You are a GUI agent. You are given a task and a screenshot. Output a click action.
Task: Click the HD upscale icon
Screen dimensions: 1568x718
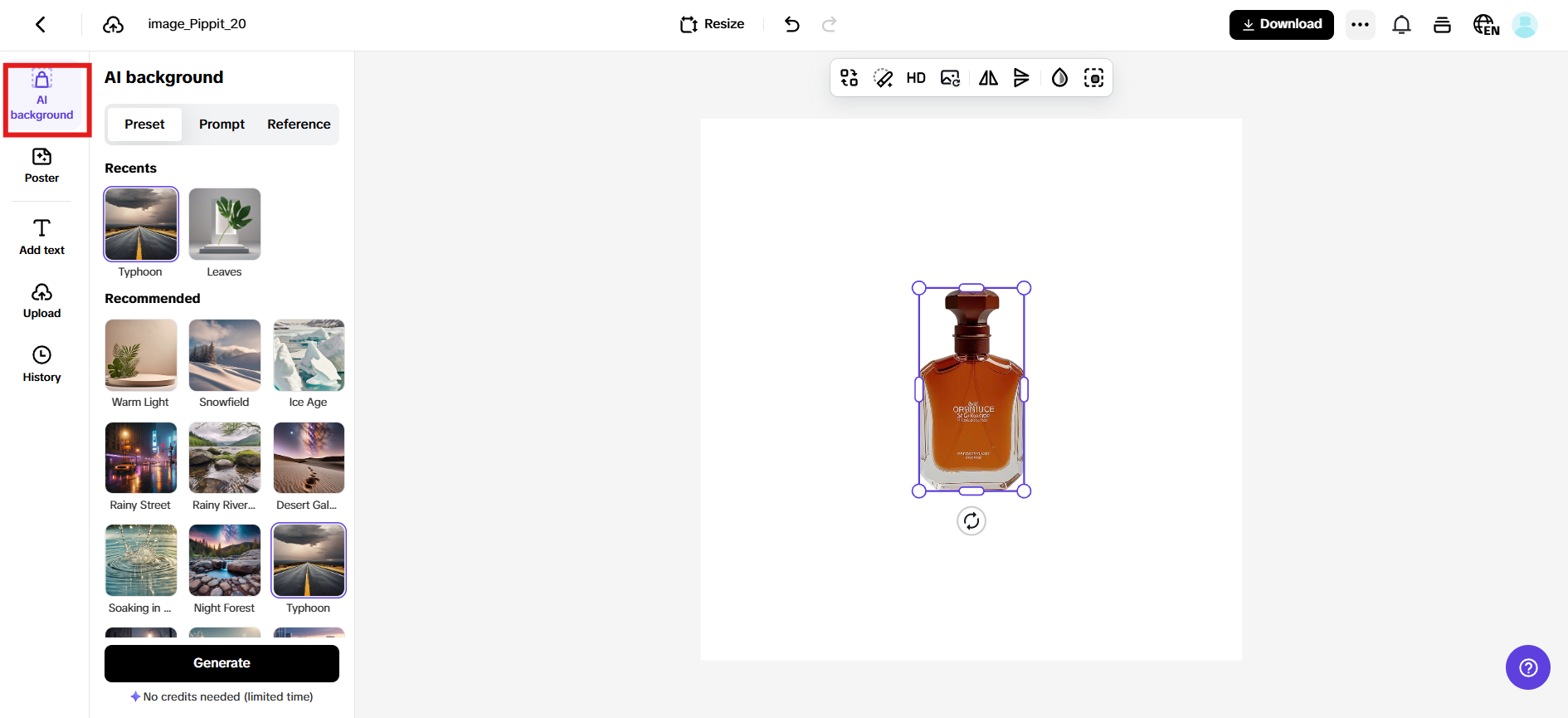pyautogui.click(x=916, y=78)
